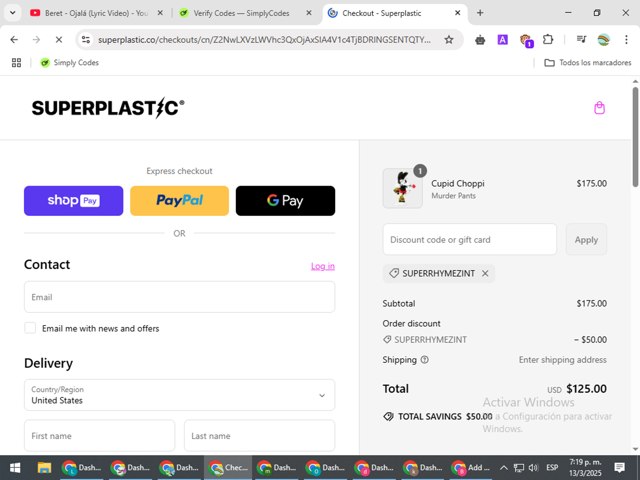The image size is (640, 480).
Task: Open the taskbar clock and date
Action: (x=585, y=468)
